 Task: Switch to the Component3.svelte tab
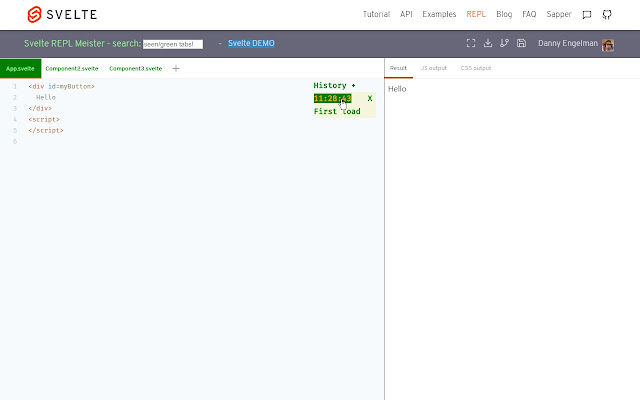click(x=136, y=69)
